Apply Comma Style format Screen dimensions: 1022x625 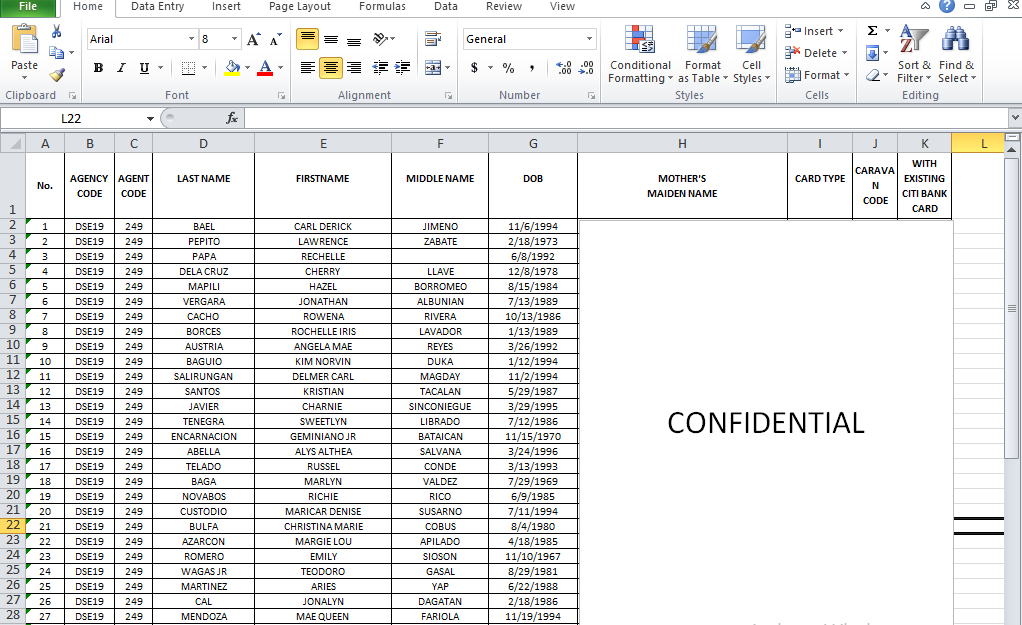click(532, 67)
